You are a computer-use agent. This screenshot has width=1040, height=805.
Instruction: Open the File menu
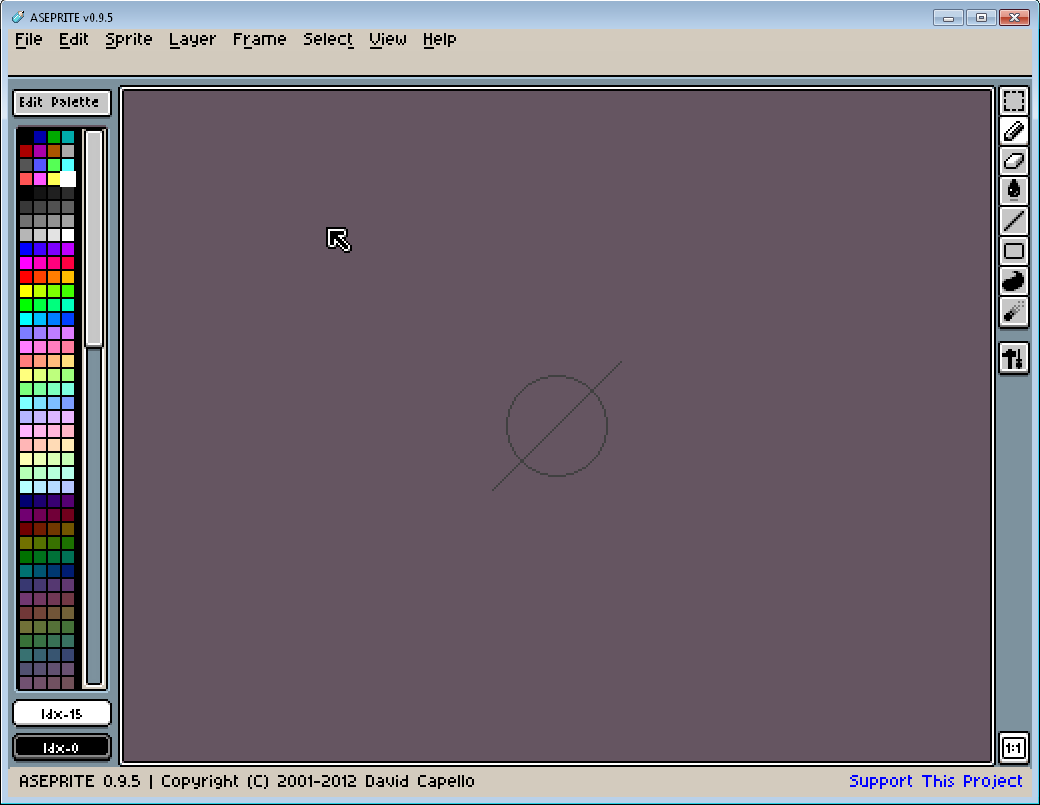pos(29,40)
